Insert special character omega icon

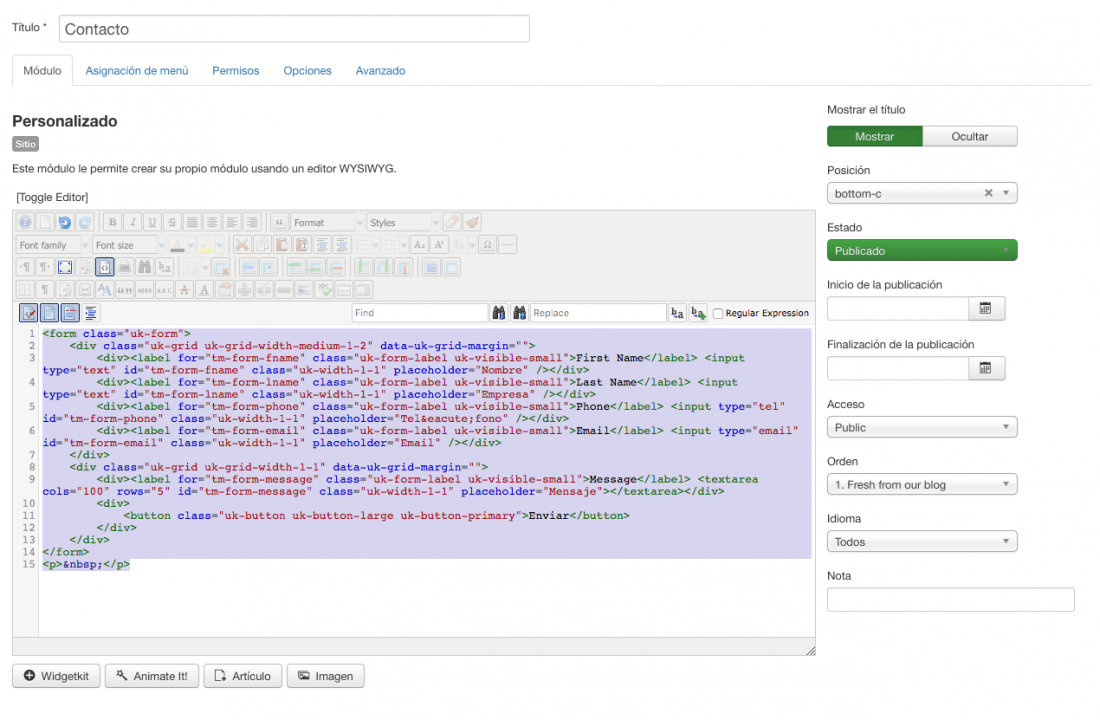(488, 245)
